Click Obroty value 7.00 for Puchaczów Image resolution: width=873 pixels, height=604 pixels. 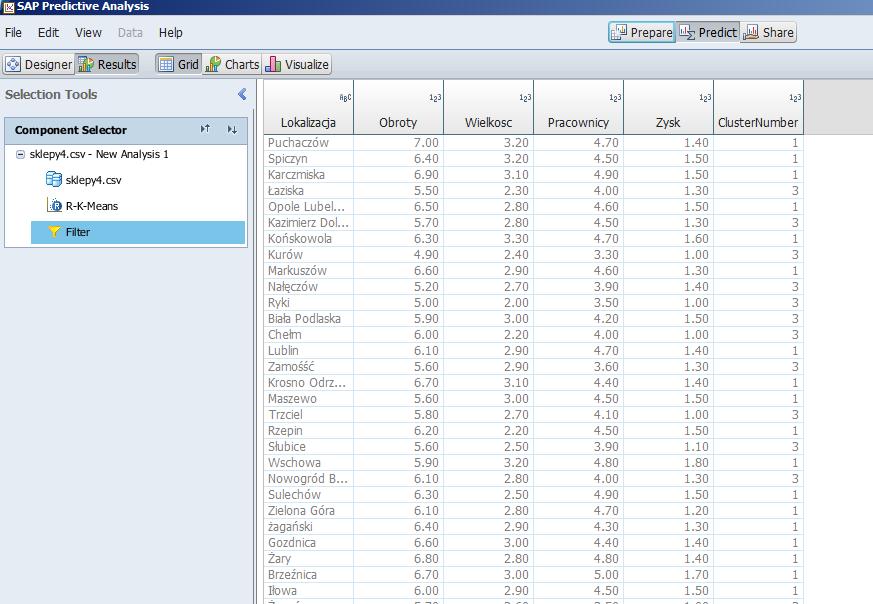click(399, 143)
